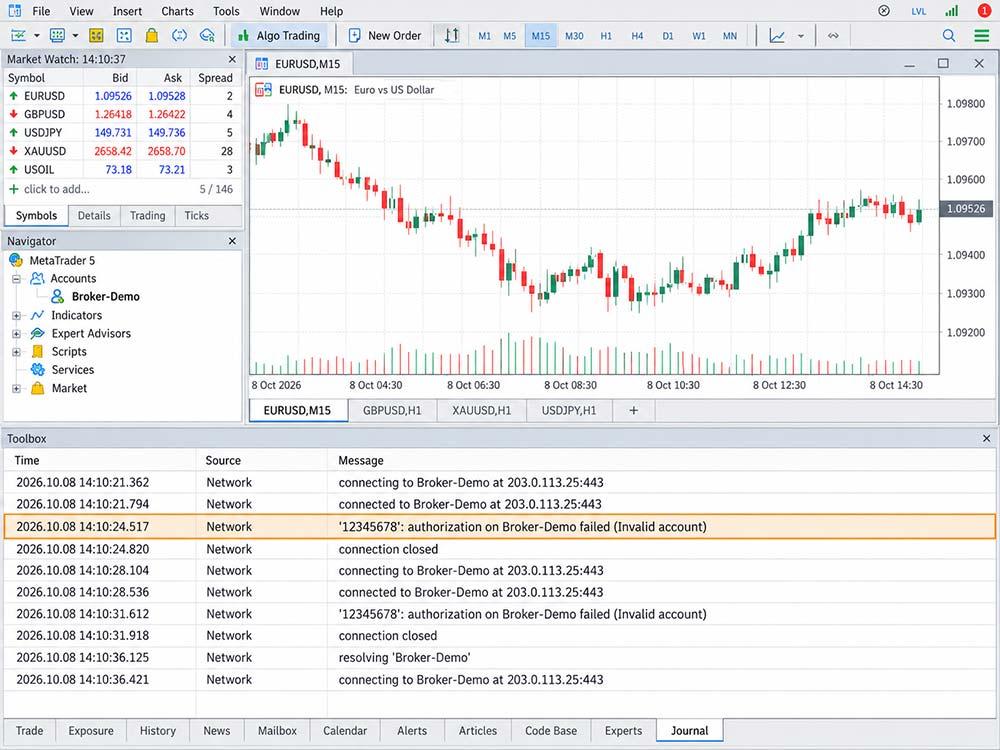This screenshot has height=750, width=1000.
Task: Switch the chart timeframe to D1
Action: (x=668, y=36)
